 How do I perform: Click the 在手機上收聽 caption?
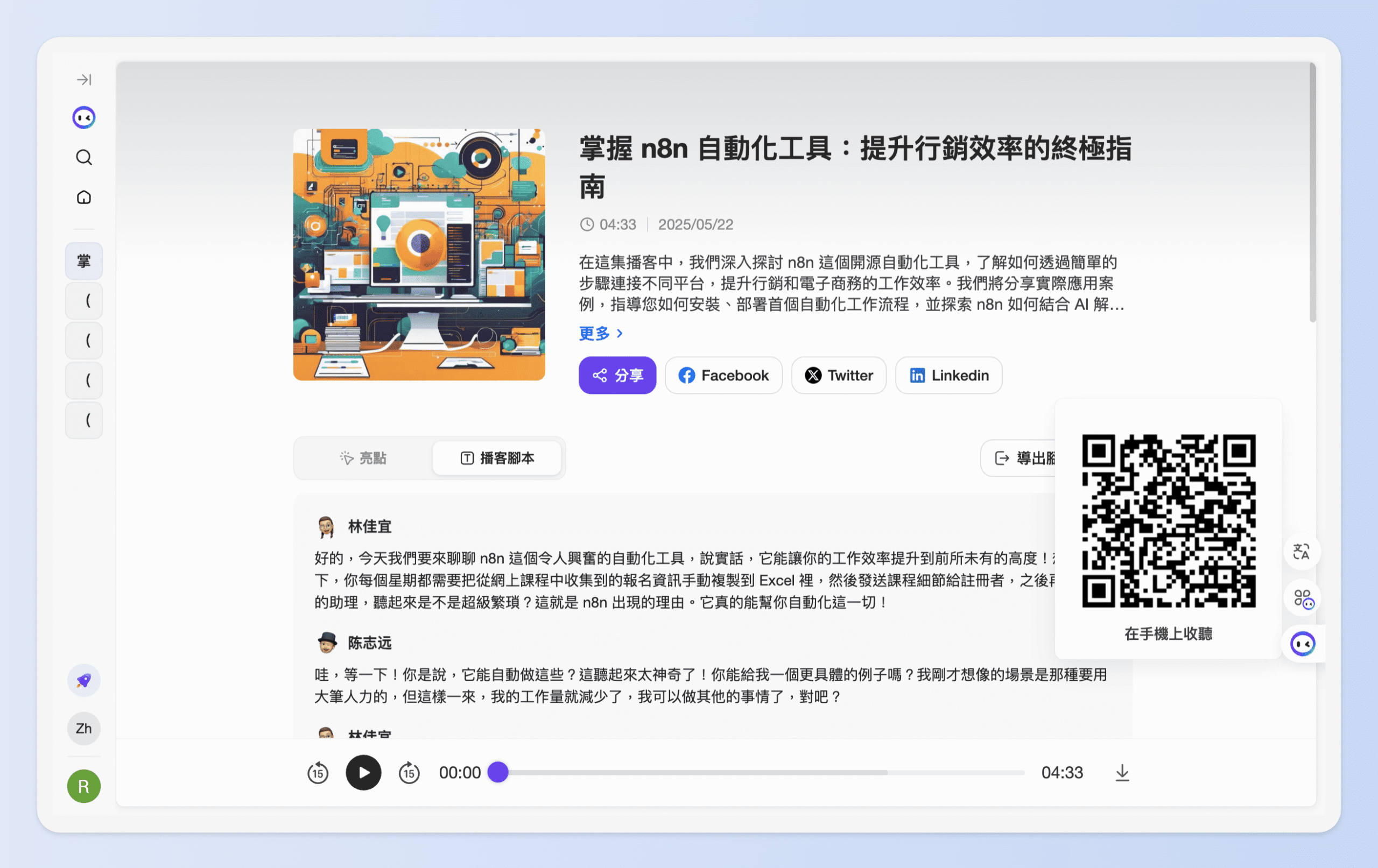(x=1169, y=634)
